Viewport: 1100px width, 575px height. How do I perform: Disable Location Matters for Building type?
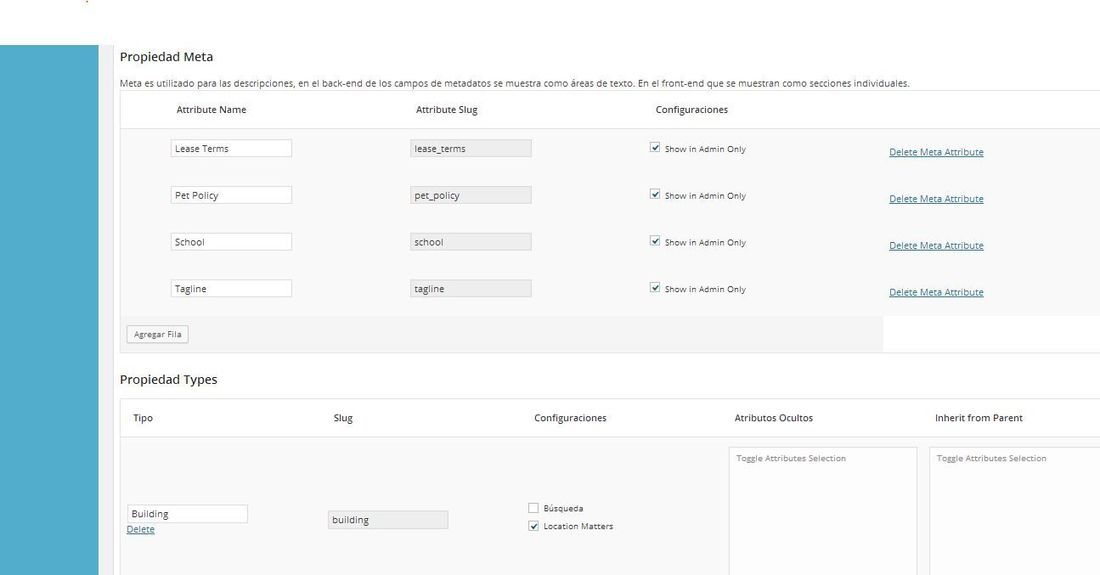coord(533,526)
